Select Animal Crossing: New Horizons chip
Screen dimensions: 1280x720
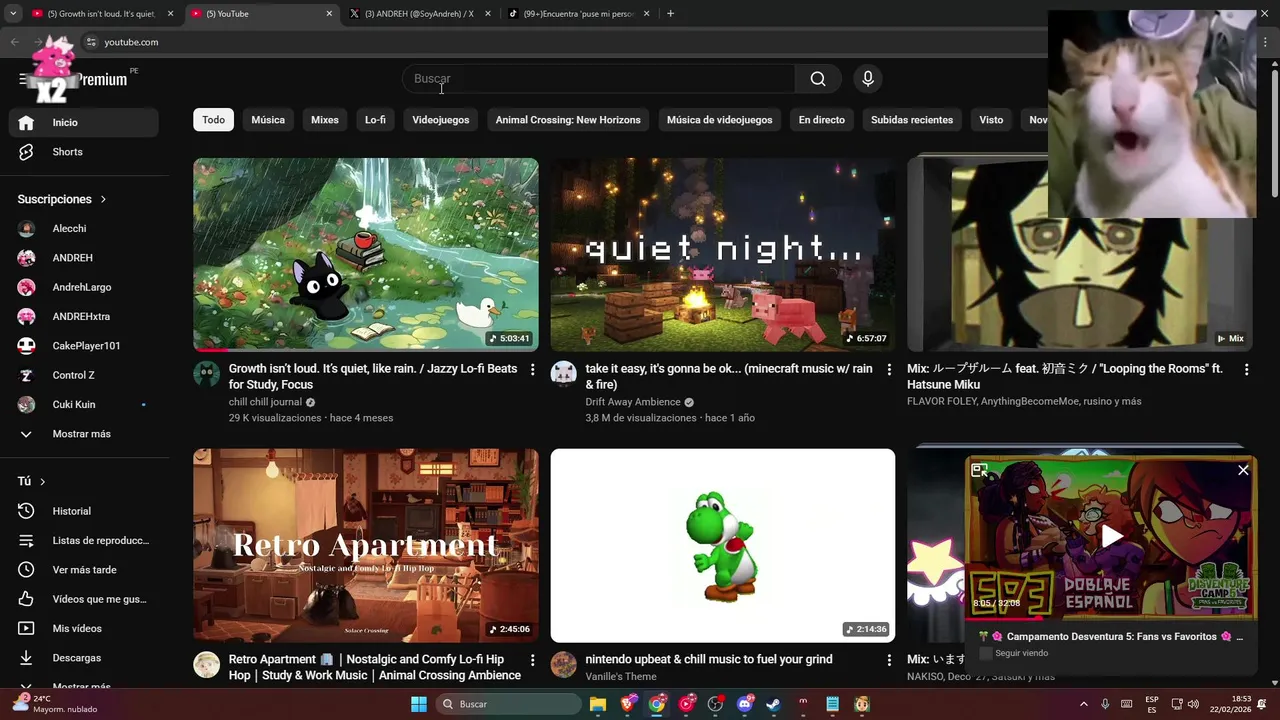click(568, 120)
